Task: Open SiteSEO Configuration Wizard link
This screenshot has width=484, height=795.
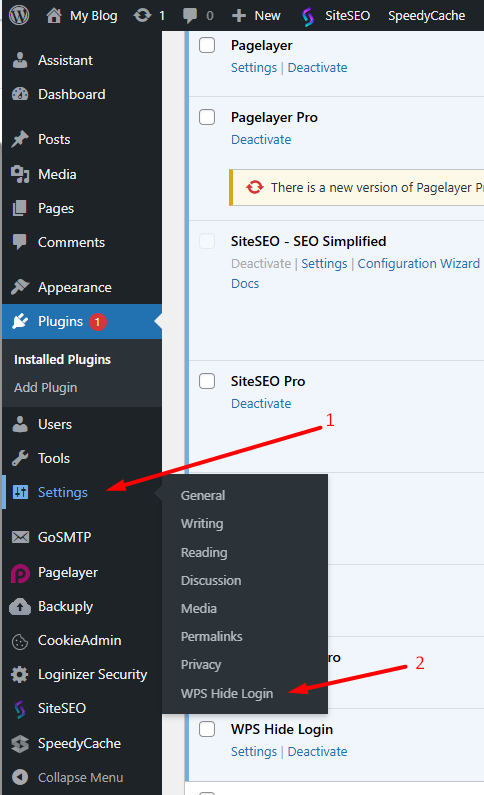Action: click(419, 264)
